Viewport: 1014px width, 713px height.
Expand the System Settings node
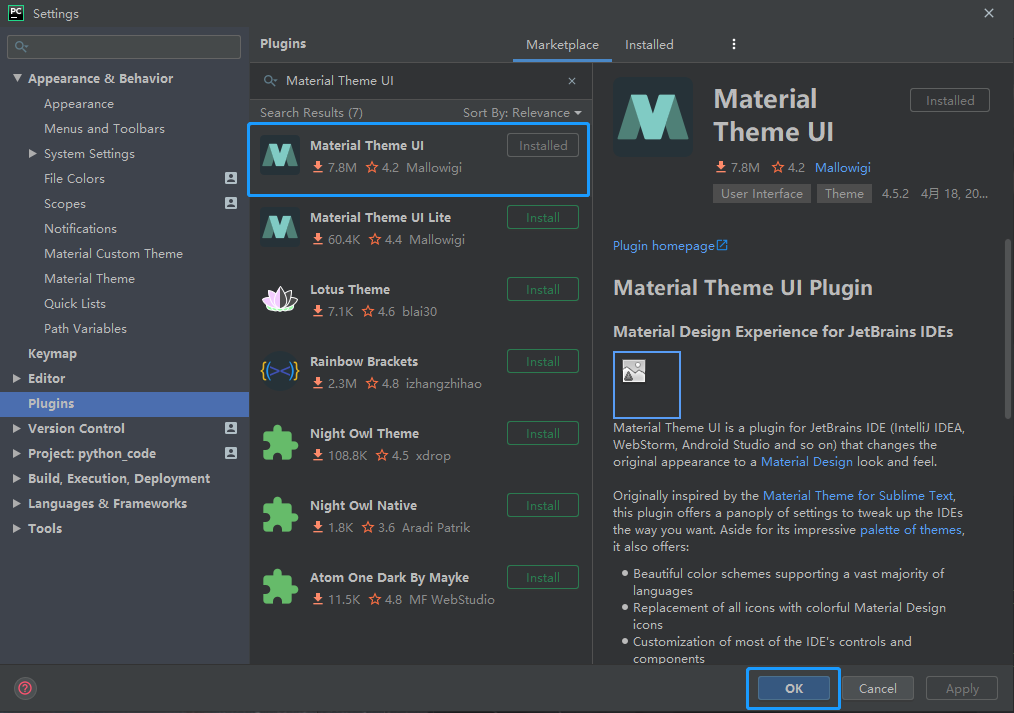tap(32, 154)
